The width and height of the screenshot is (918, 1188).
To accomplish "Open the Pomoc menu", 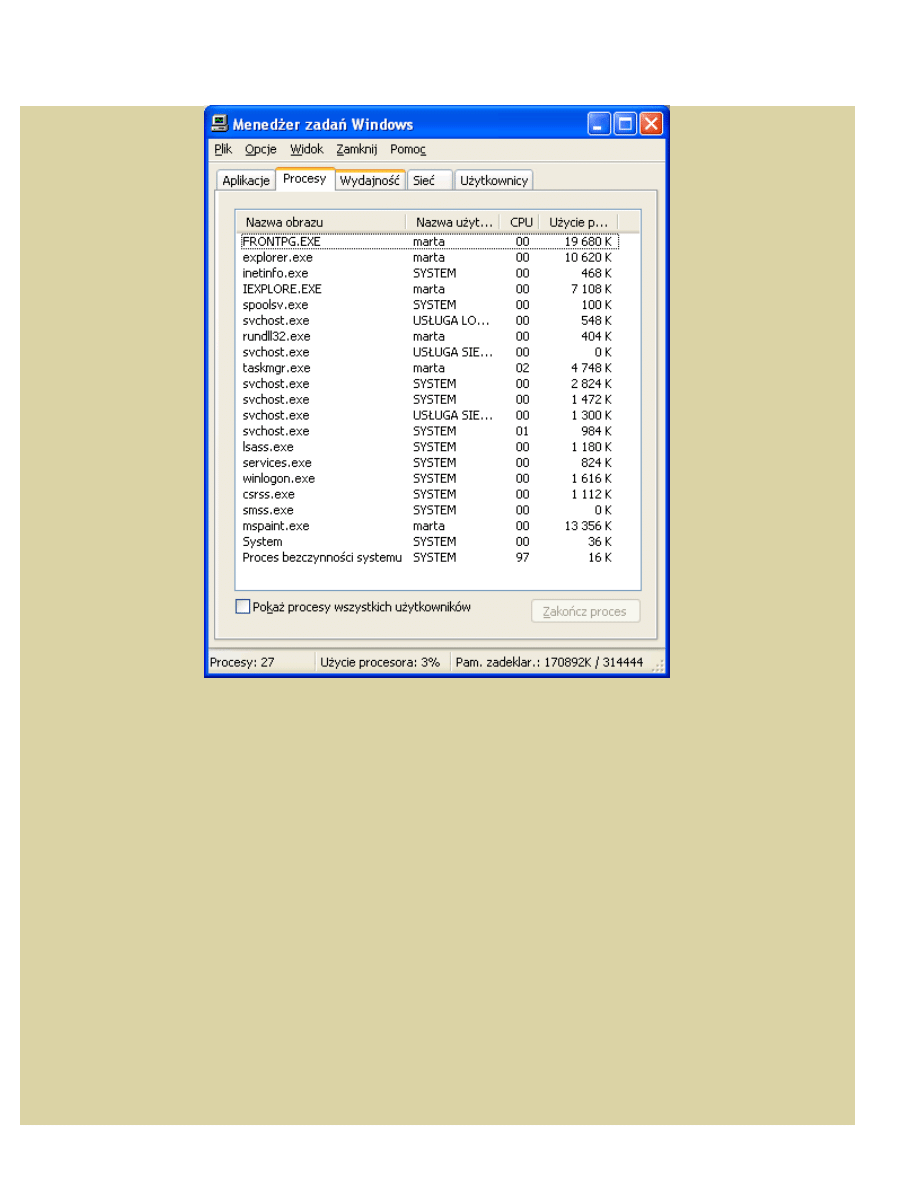I will click(407, 149).
